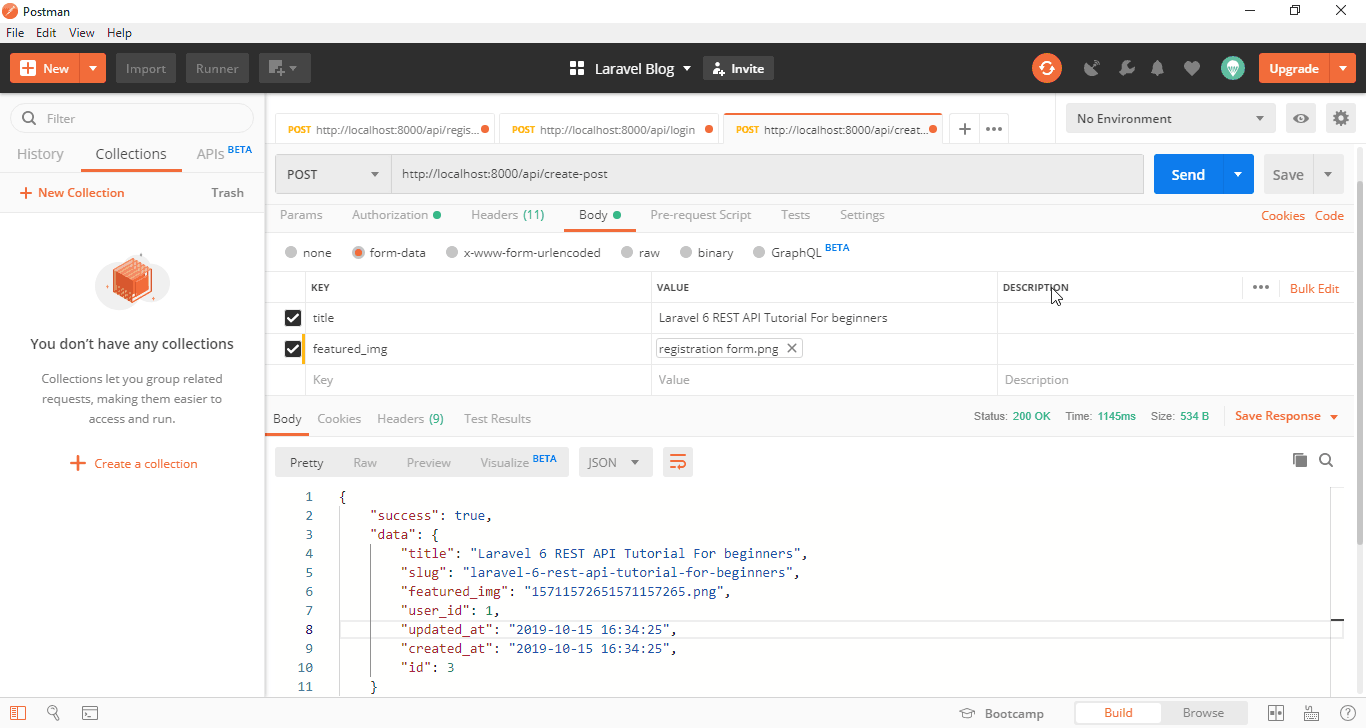1366x728 pixels.
Task: Open the APIs sidebar tab
Action: pyautogui.click(x=224, y=154)
